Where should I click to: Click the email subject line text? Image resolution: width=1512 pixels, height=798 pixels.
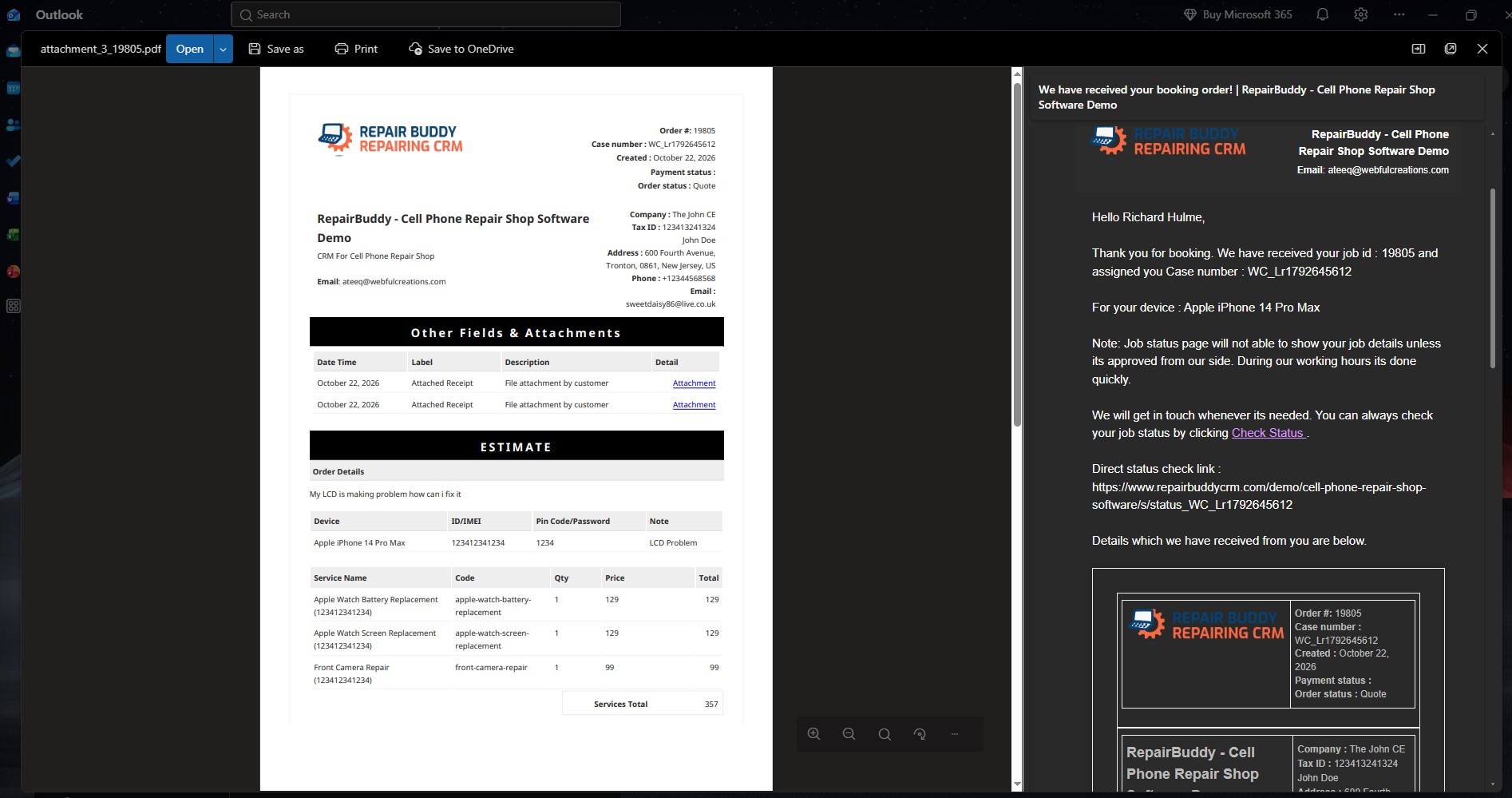tap(1237, 97)
